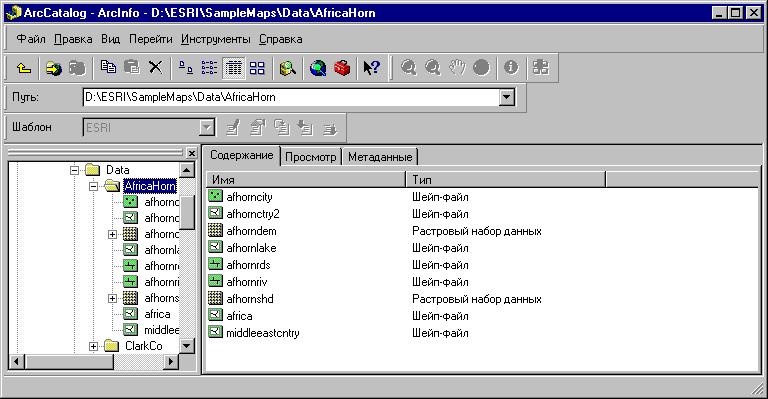Select ClarkCo folder in tree
Viewport: 768px width, 399px height.
tap(144, 346)
